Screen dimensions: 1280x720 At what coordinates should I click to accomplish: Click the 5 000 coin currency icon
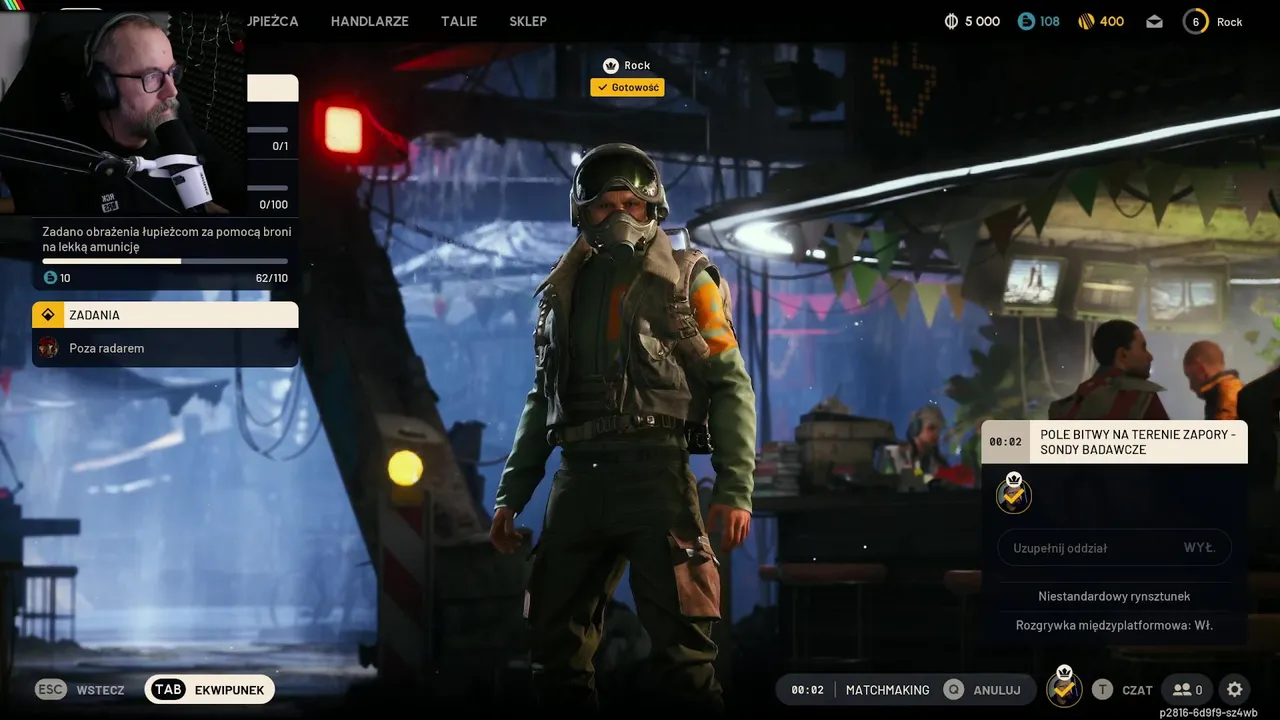[x=951, y=21]
